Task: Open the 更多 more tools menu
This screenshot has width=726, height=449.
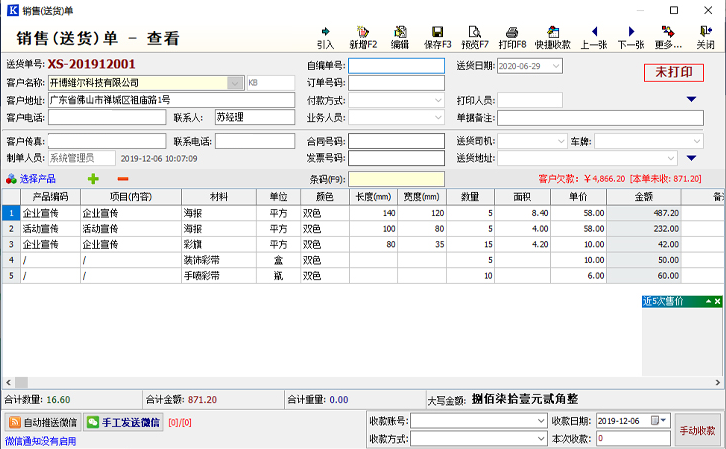Action: click(668, 38)
